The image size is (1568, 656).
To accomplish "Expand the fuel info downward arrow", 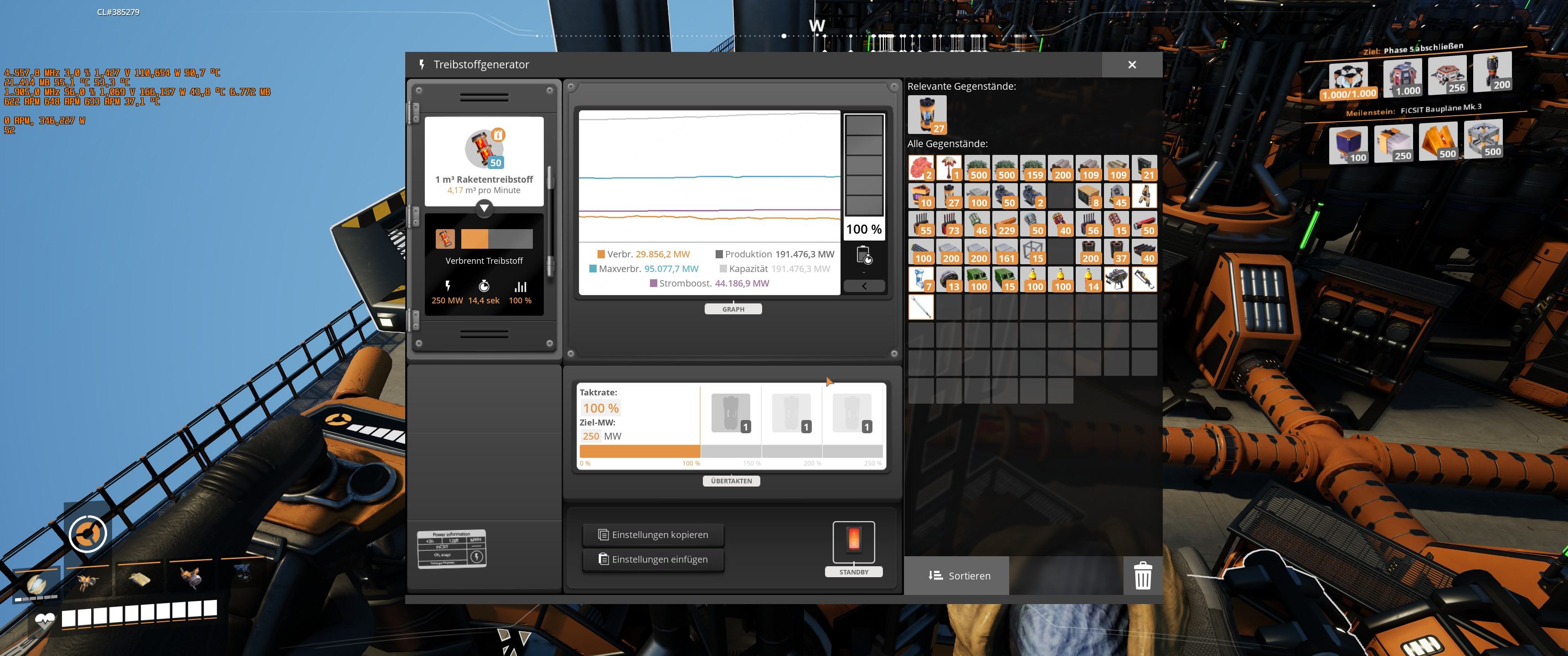I will [x=484, y=208].
